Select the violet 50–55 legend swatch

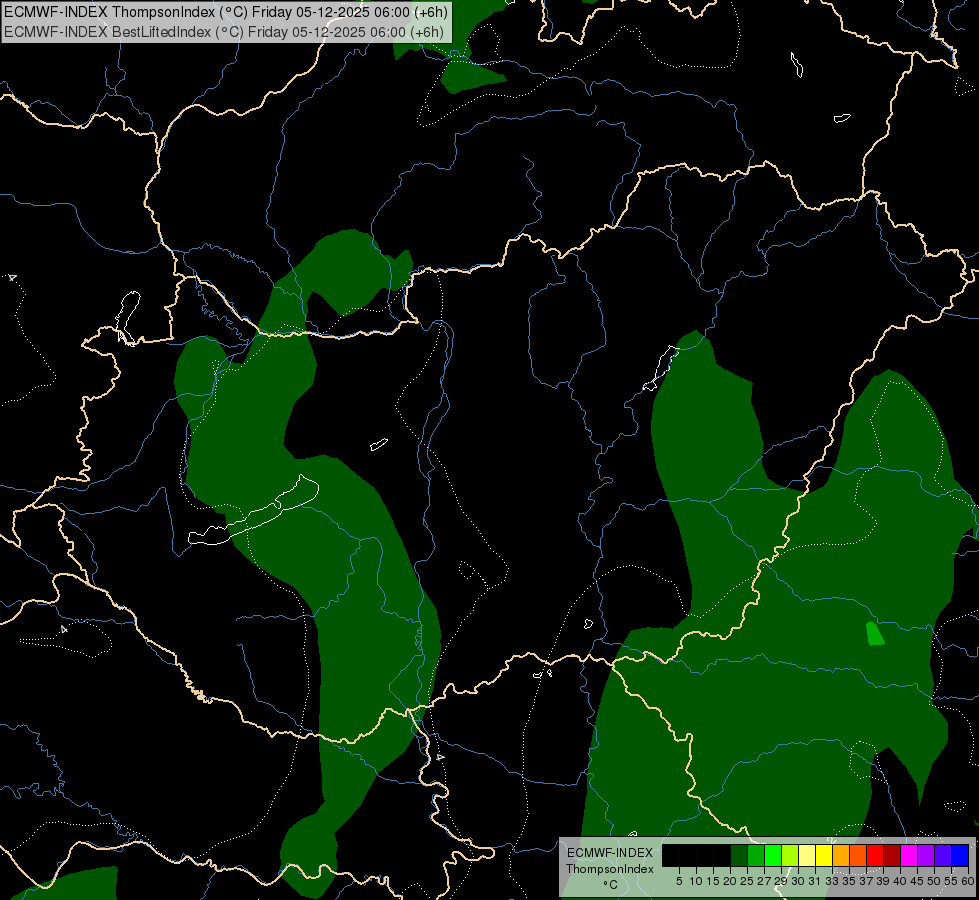pyautogui.click(x=943, y=856)
